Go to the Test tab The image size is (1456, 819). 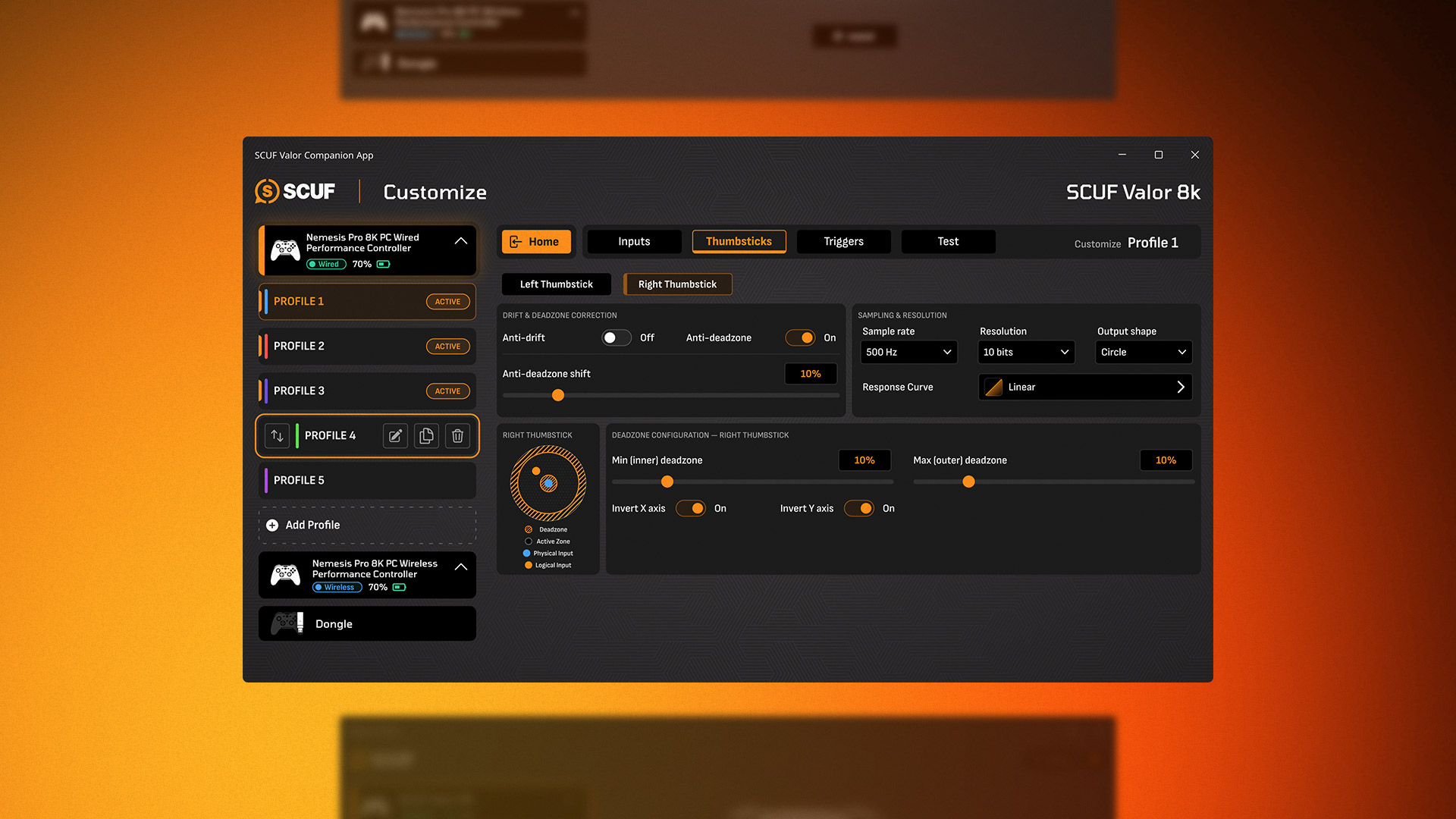coord(948,242)
